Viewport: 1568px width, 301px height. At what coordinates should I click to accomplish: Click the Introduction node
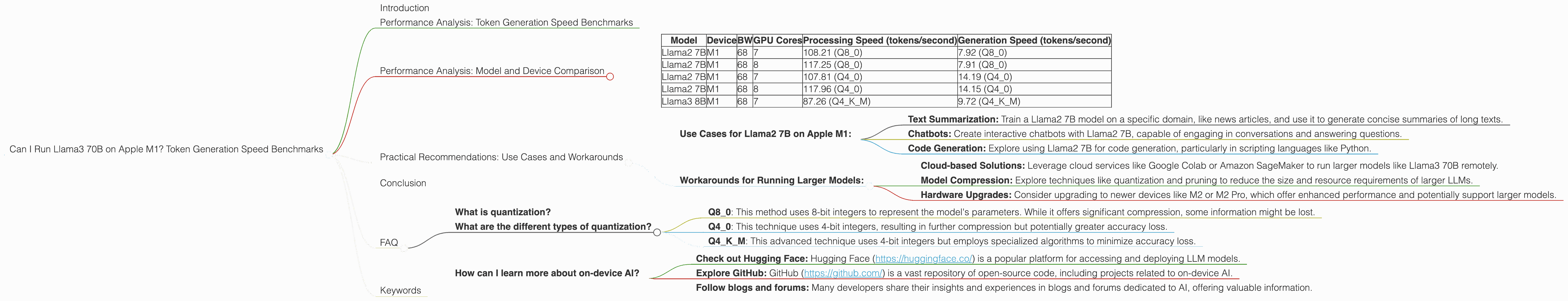click(x=405, y=8)
